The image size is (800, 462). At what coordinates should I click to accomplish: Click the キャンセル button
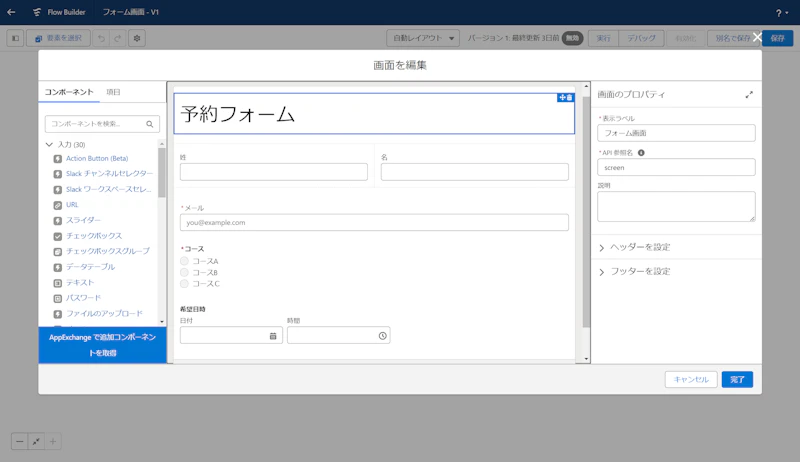click(x=691, y=379)
